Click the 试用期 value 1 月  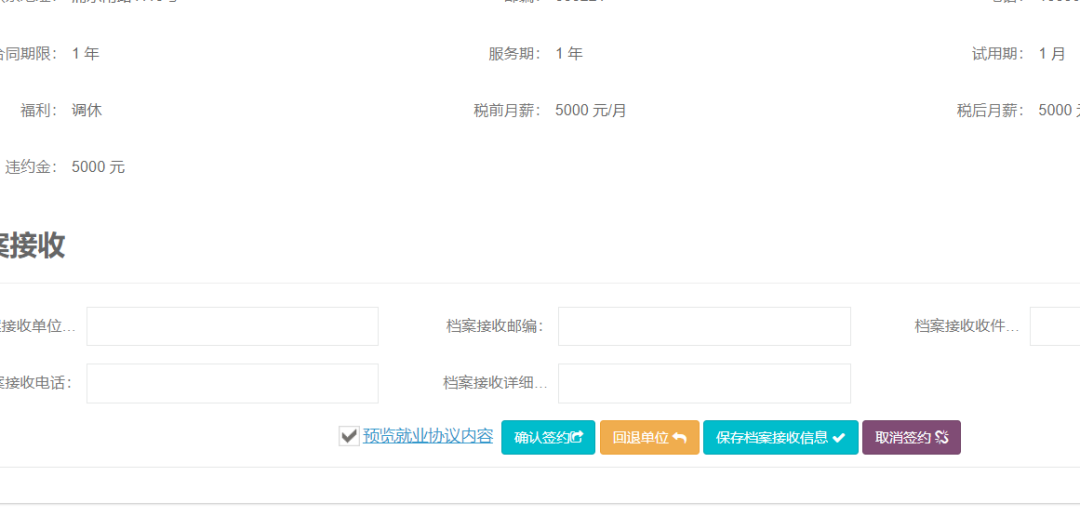pyautogui.click(x=1052, y=54)
